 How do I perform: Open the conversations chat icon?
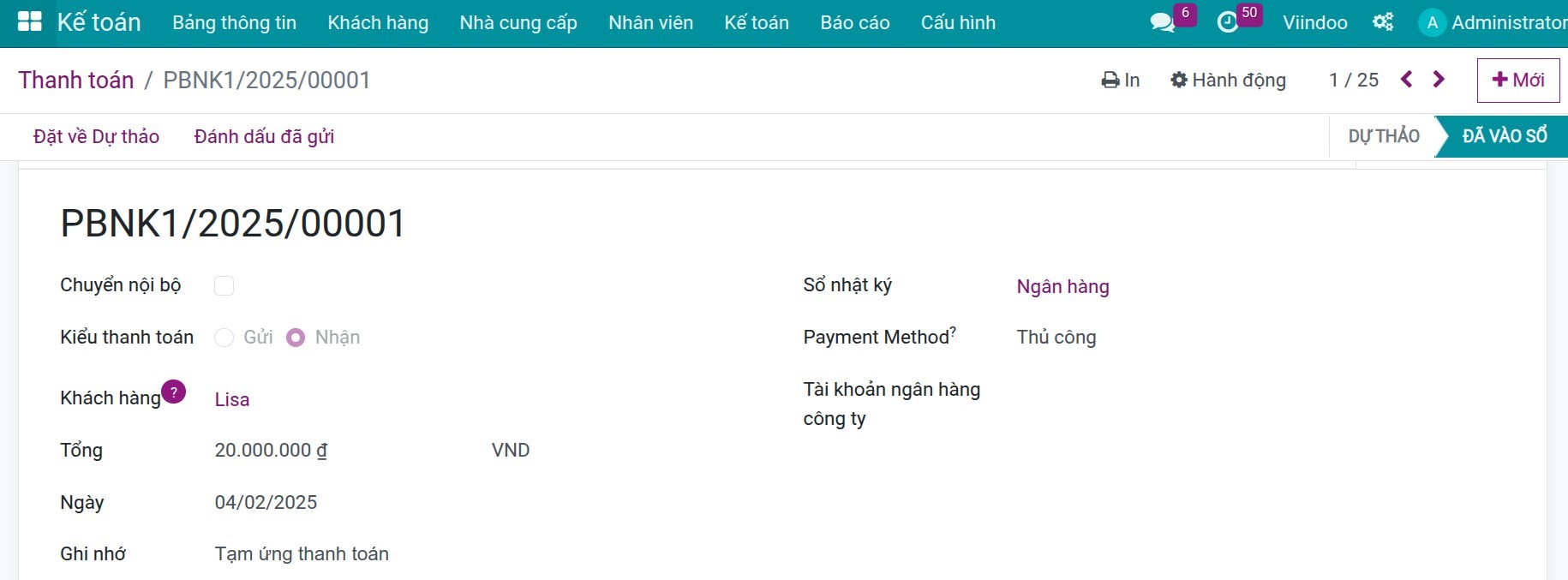coord(1162,22)
